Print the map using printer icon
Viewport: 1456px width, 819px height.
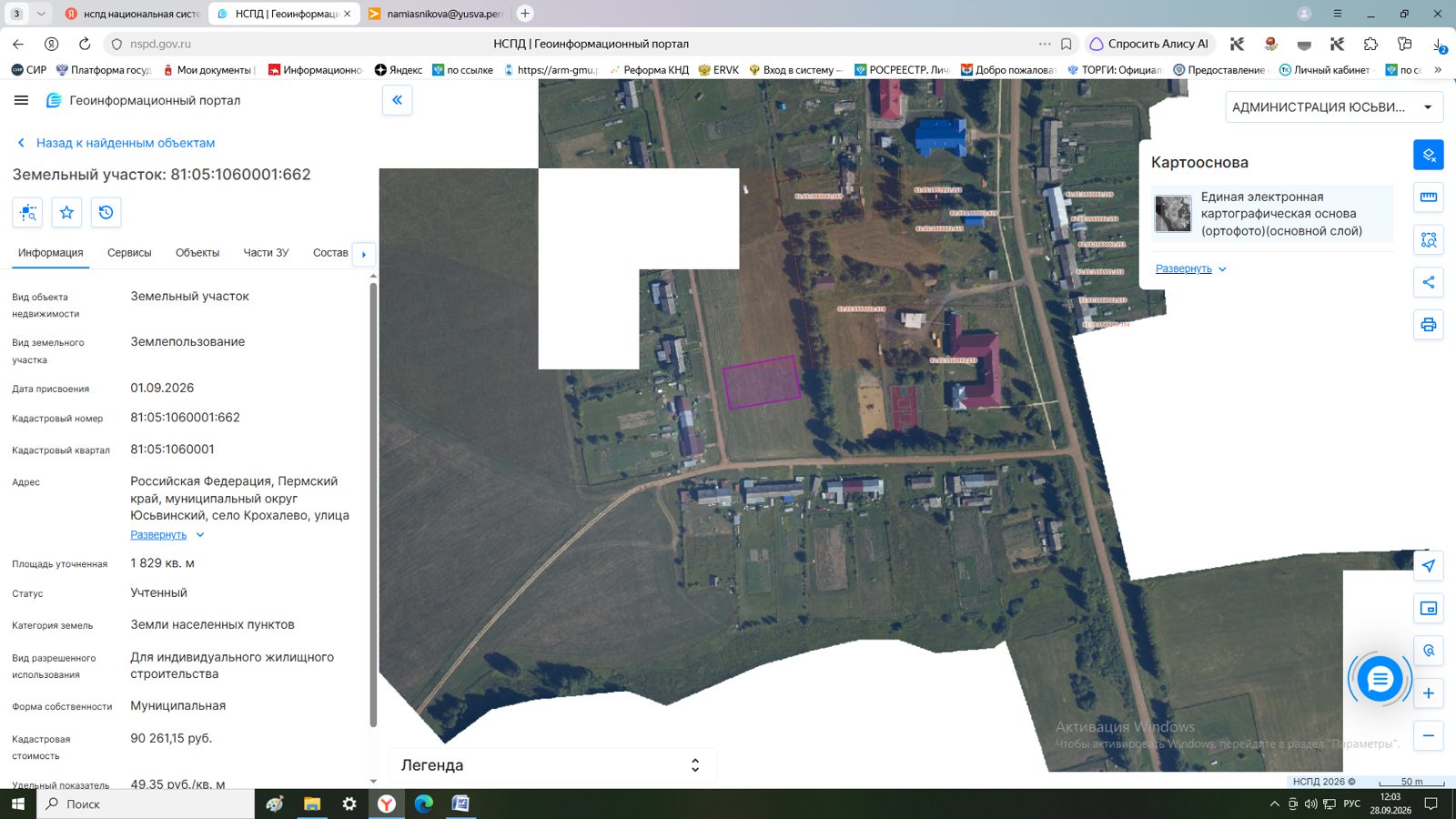click(1429, 325)
